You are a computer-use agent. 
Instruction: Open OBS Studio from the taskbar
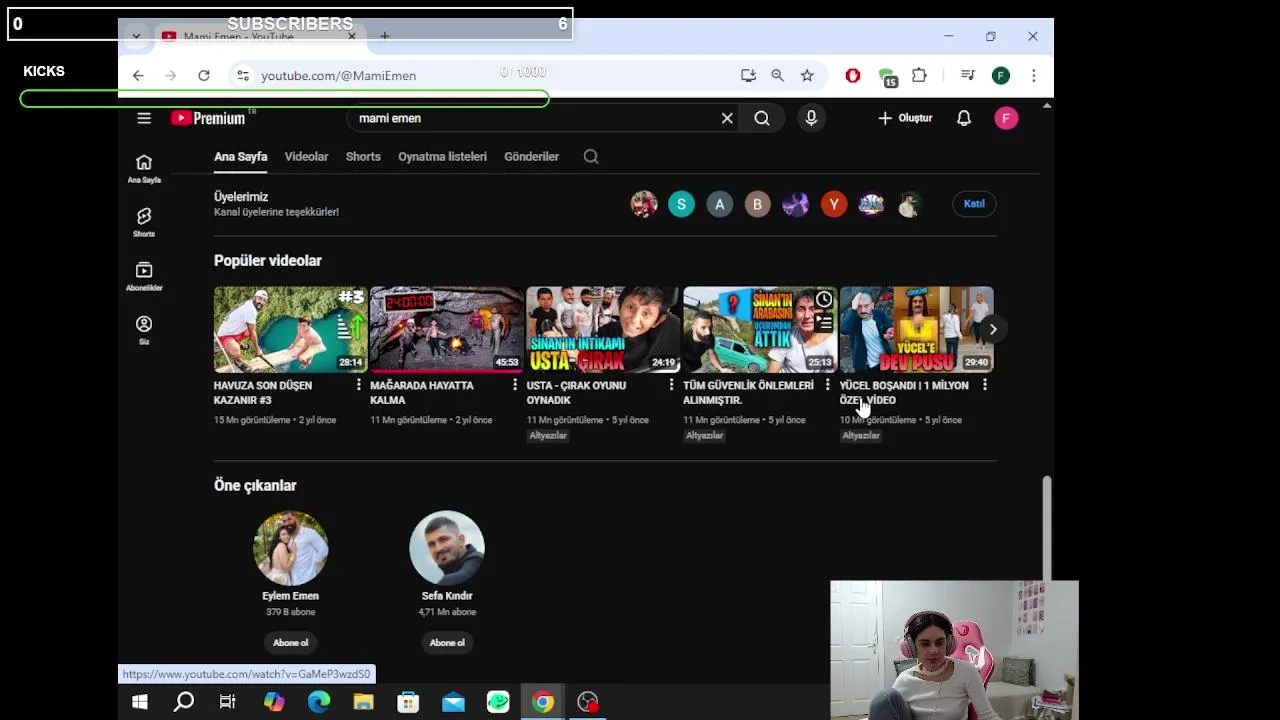click(x=588, y=702)
